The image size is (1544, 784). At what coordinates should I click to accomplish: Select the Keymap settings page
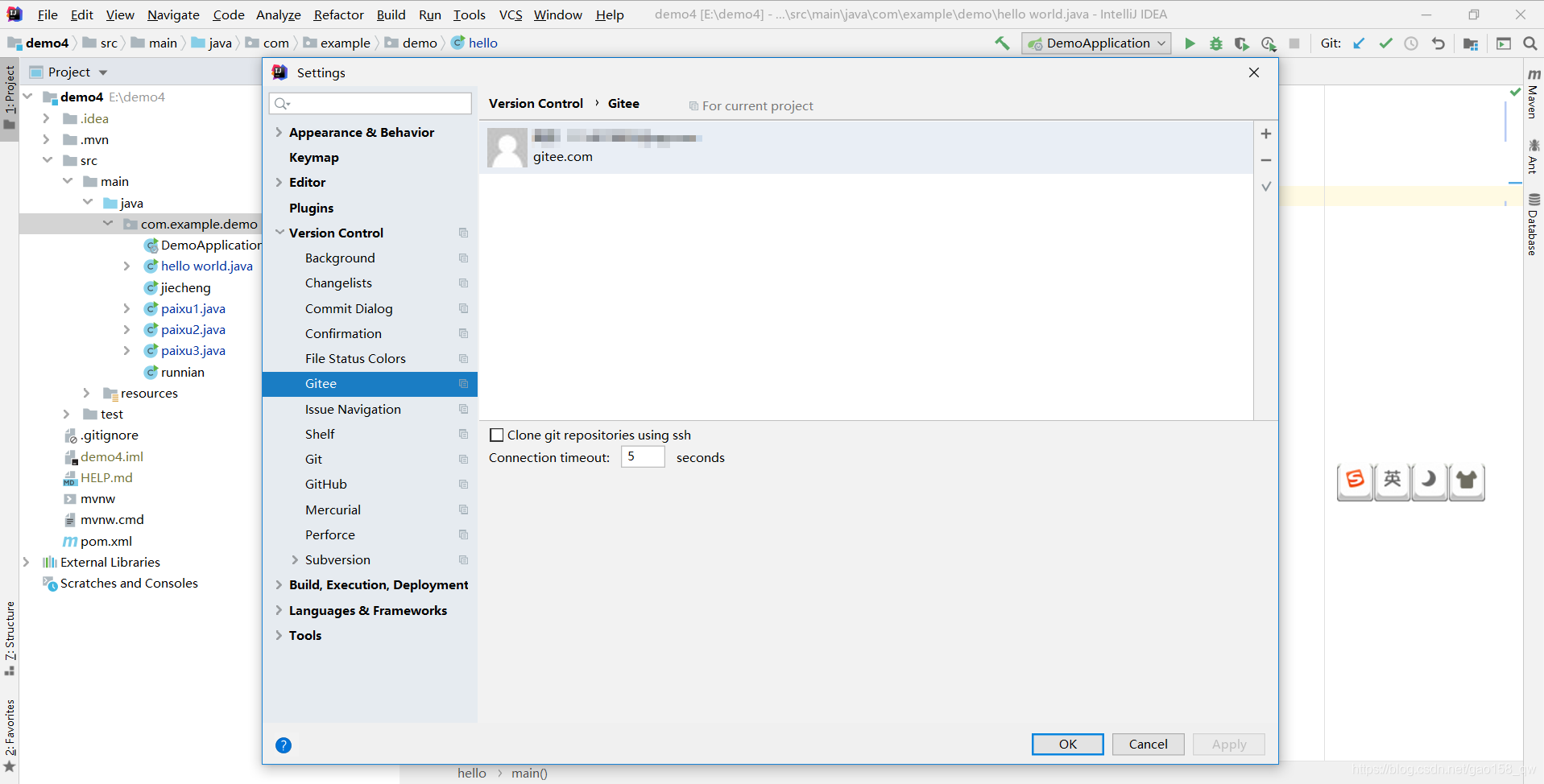click(x=314, y=158)
